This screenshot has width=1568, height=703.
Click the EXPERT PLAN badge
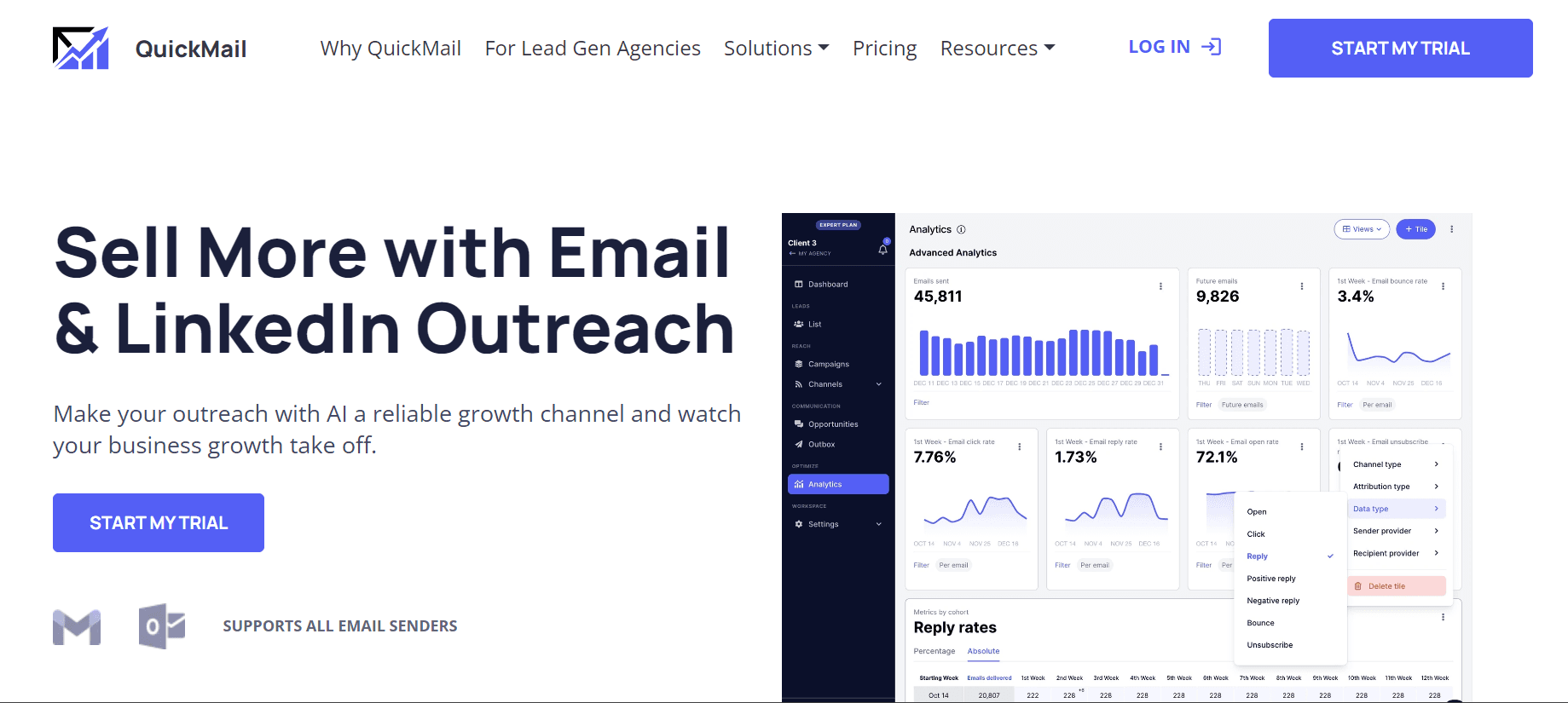(x=838, y=225)
